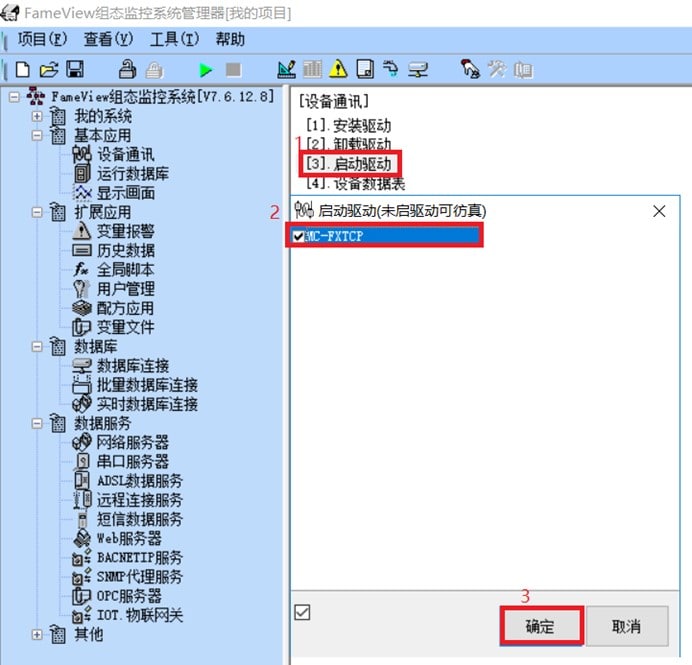This screenshot has height=665, width=692.
Task: Click the network device toolbar icon
Action: 417,70
